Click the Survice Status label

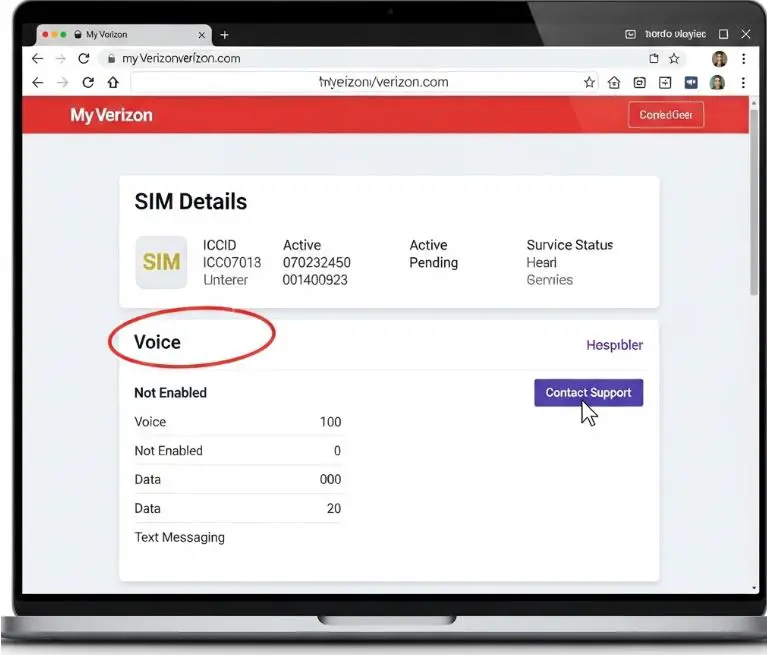[x=570, y=245]
